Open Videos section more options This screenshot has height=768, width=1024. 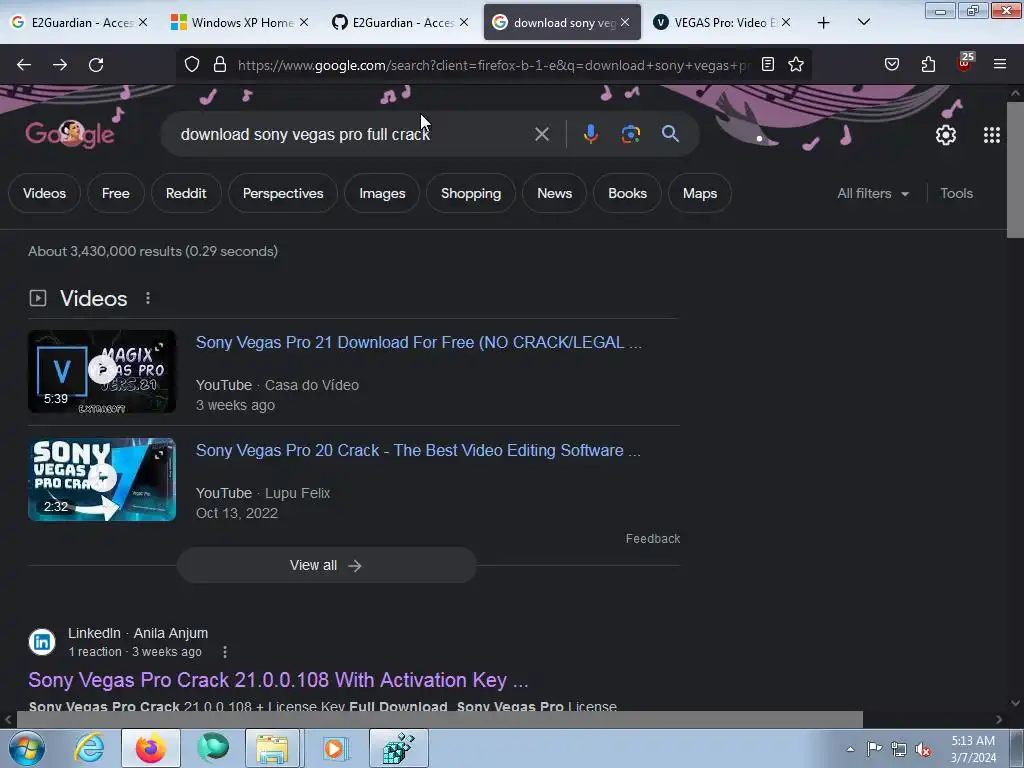(x=148, y=298)
